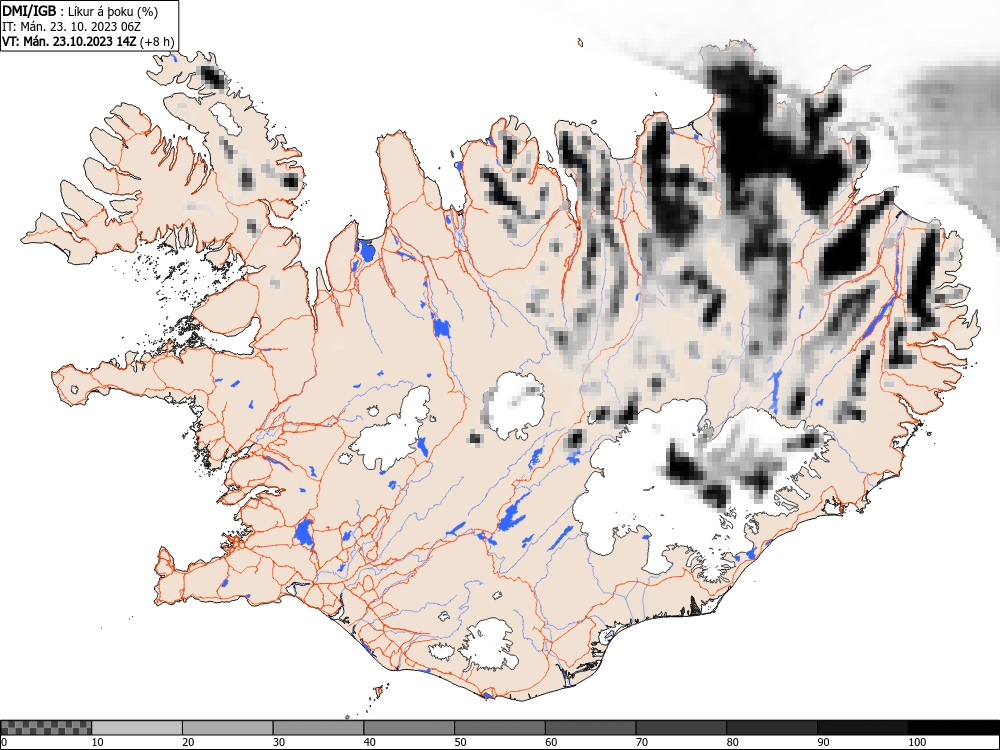
Task: Click the legend label '10'
Action: click(98, 742)
